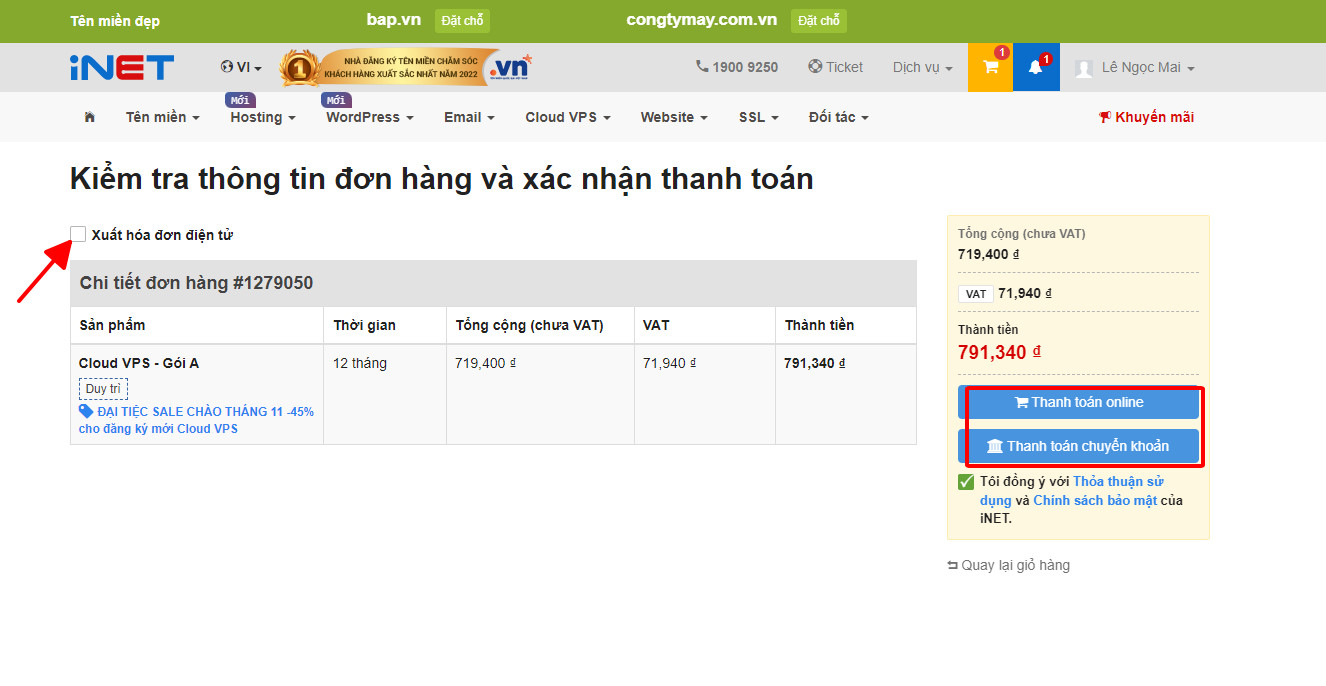This screenshot has width=1326, height=686.
Task: Click Thanh toán online button
Action: pos(1078,402)
